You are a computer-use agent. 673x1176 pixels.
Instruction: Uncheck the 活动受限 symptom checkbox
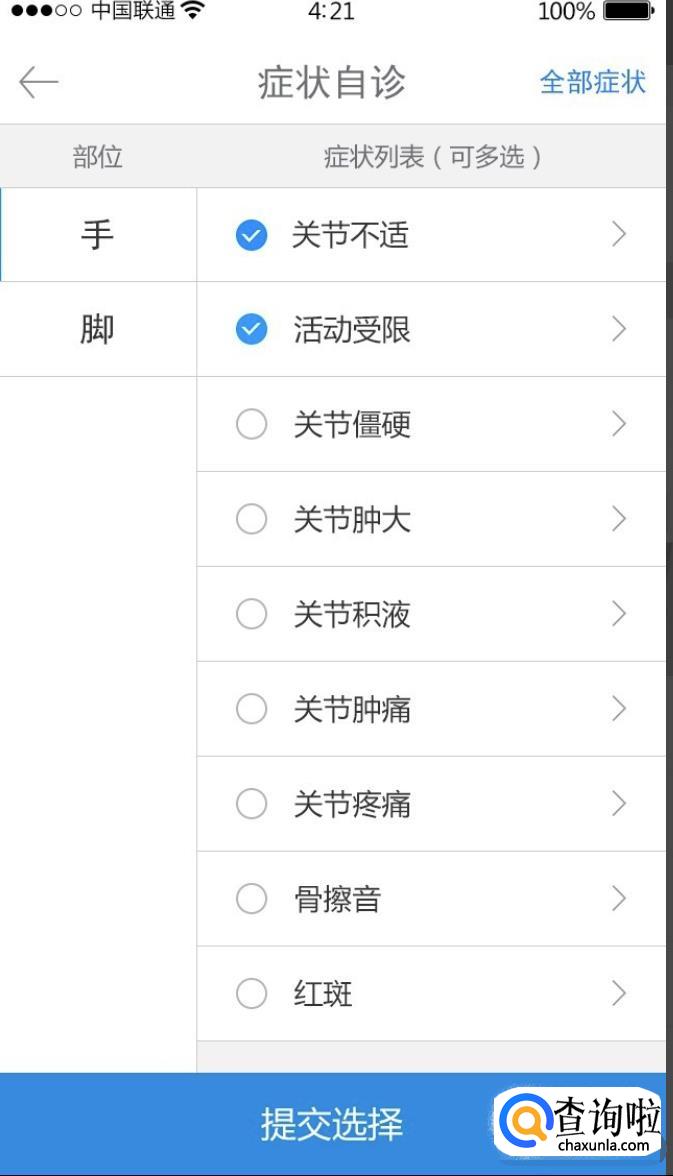[251, 329]
